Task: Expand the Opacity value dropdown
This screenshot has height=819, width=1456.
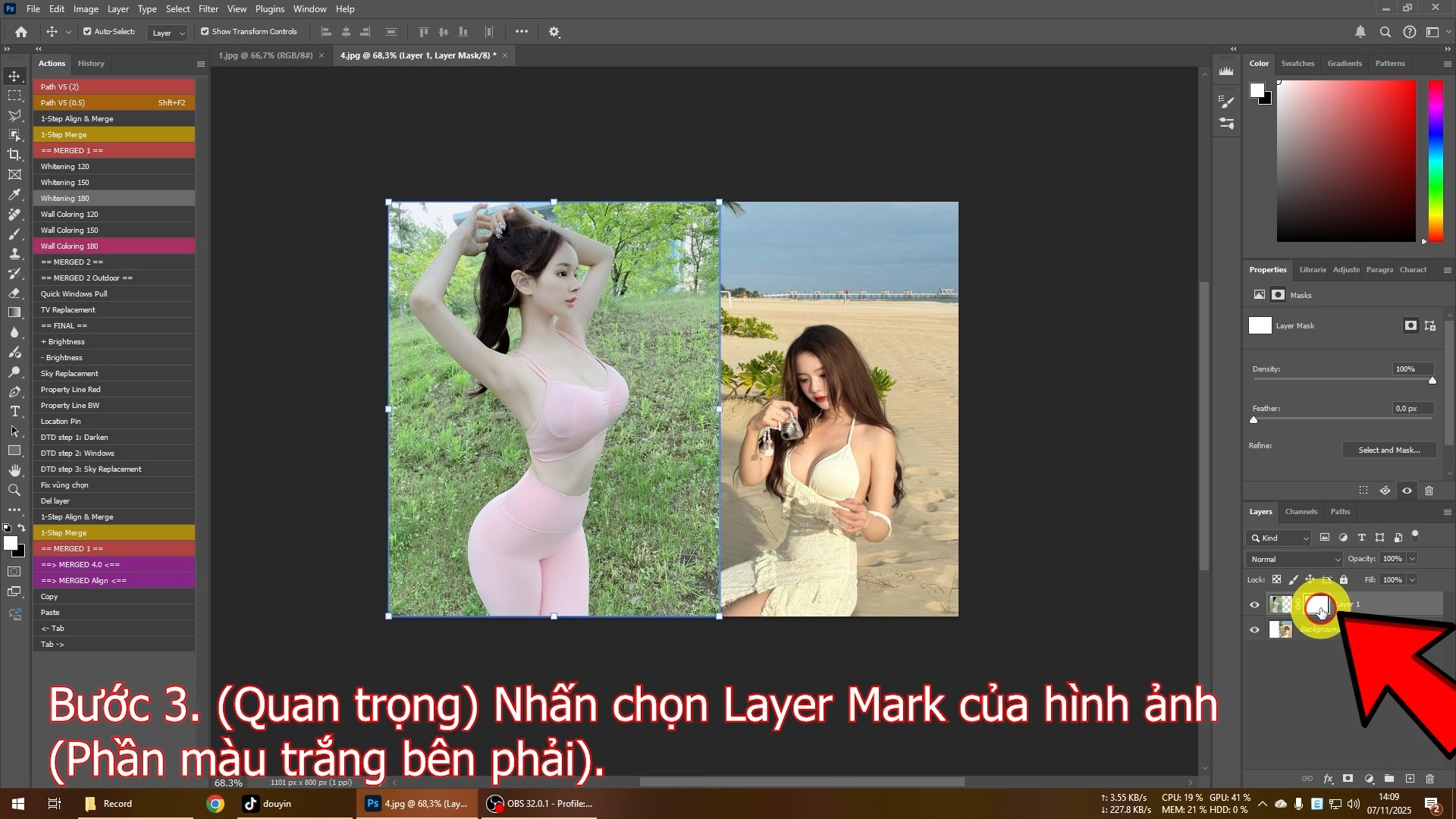Action: click(x=1414, y=559)
